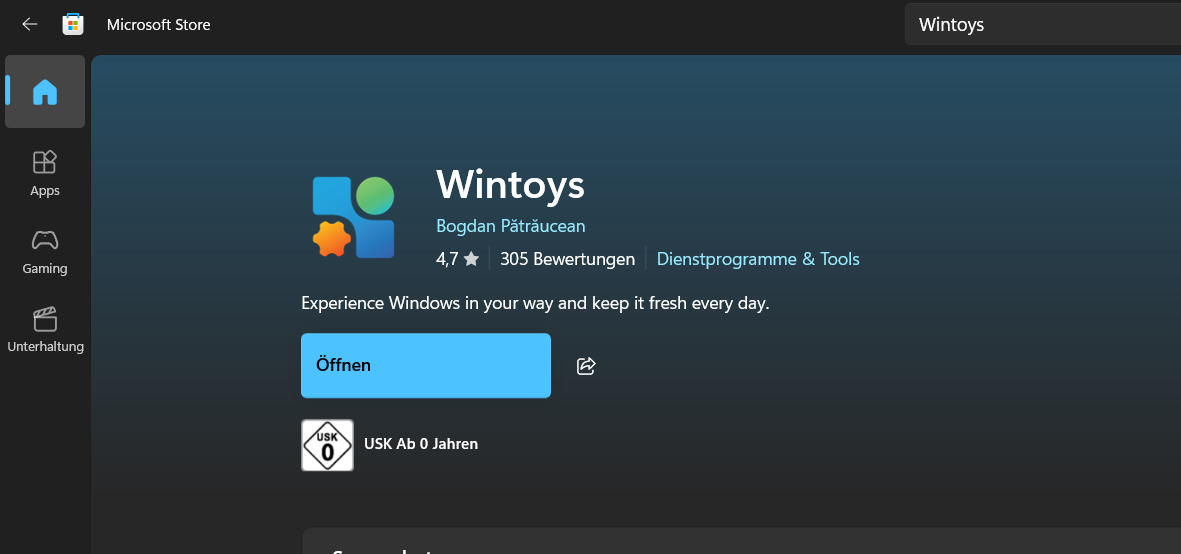Click the Wintoys app logo

click(354, 218)
